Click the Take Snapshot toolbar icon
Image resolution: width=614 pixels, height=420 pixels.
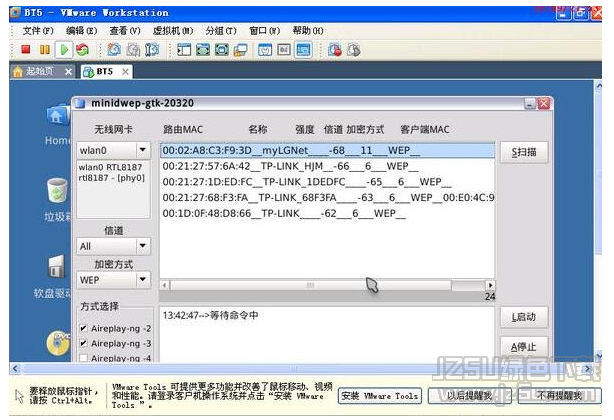point(114,50)
